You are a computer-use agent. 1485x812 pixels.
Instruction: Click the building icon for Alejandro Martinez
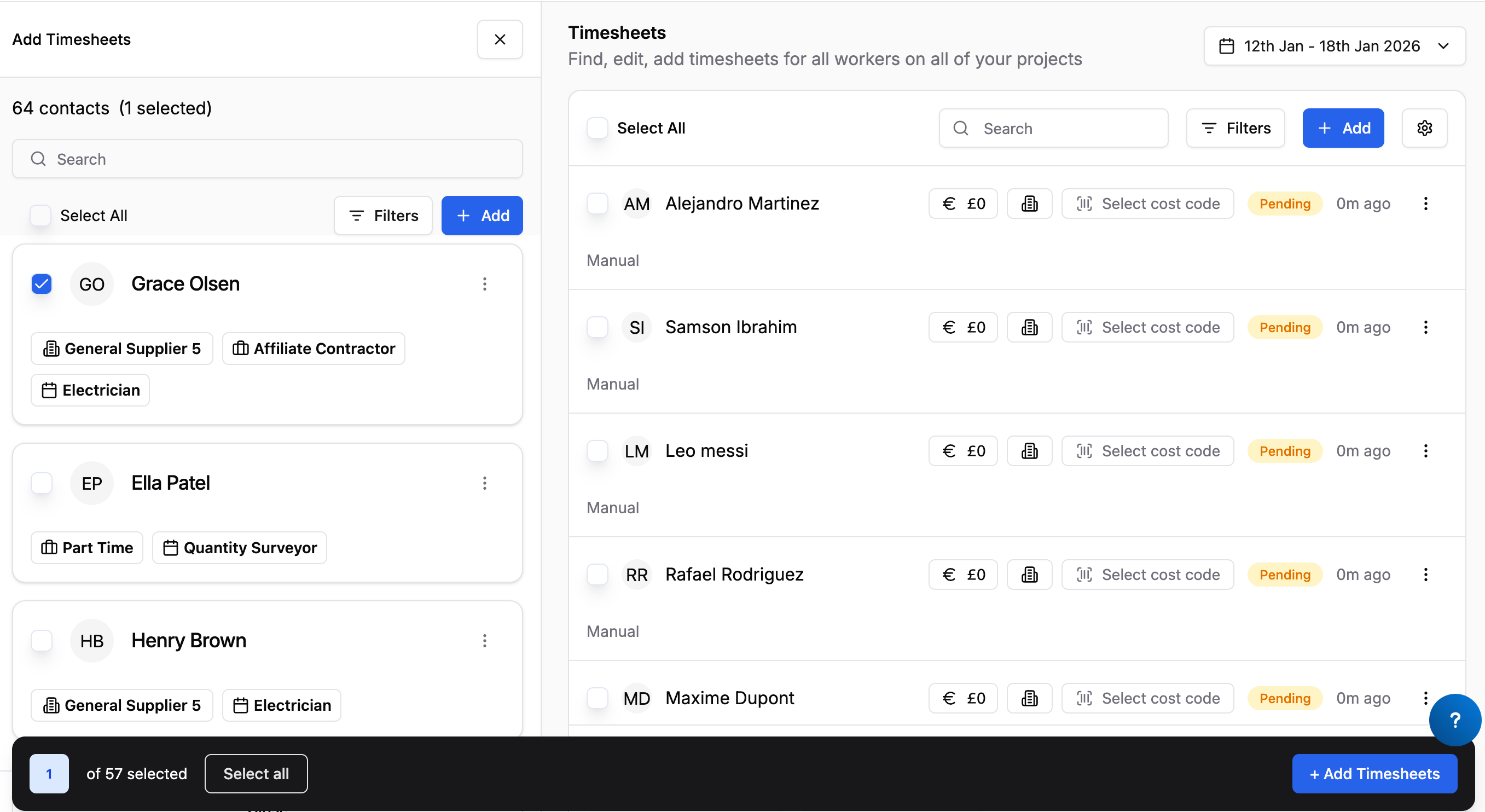pos(1030,204)
